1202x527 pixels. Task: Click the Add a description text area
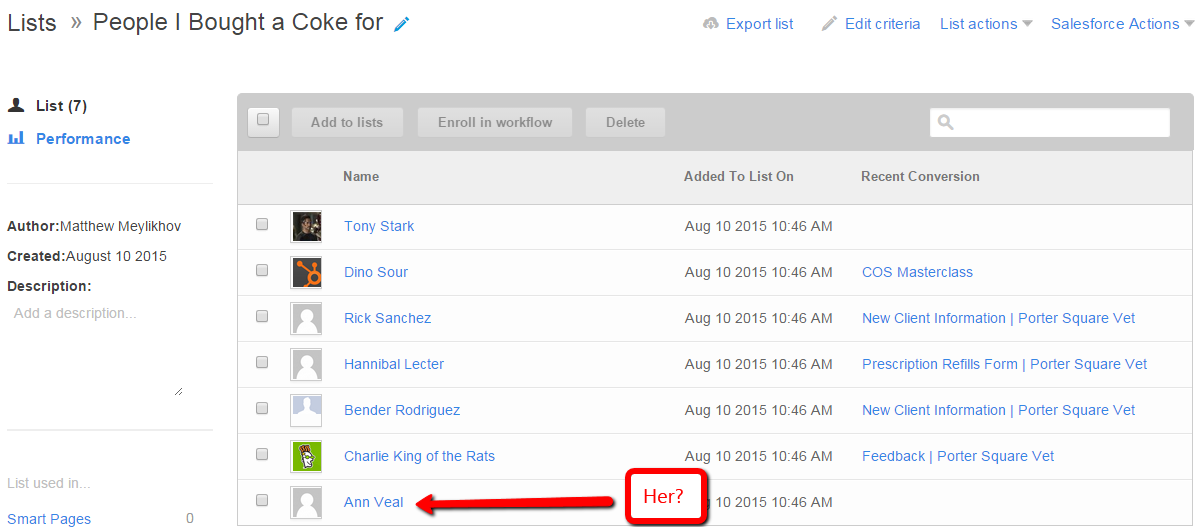click(x=95, y=350)
